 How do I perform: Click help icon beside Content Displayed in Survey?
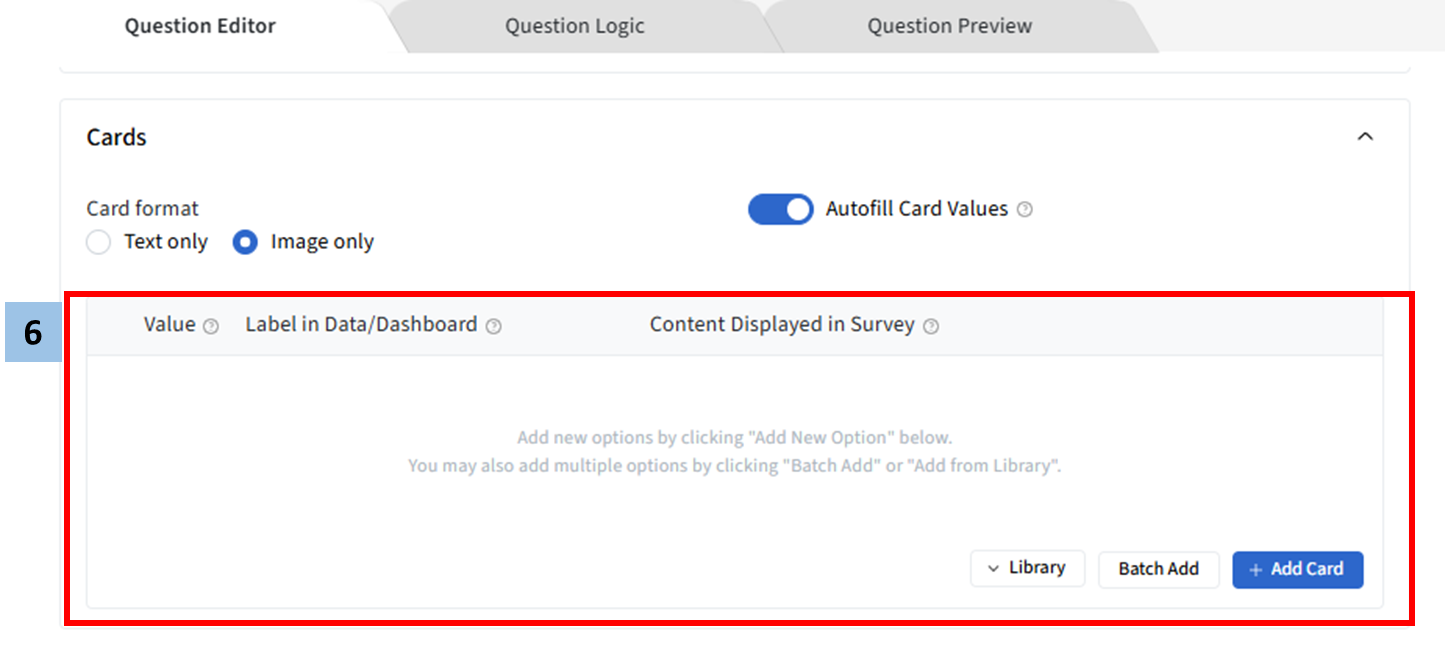tap(930, 326)
